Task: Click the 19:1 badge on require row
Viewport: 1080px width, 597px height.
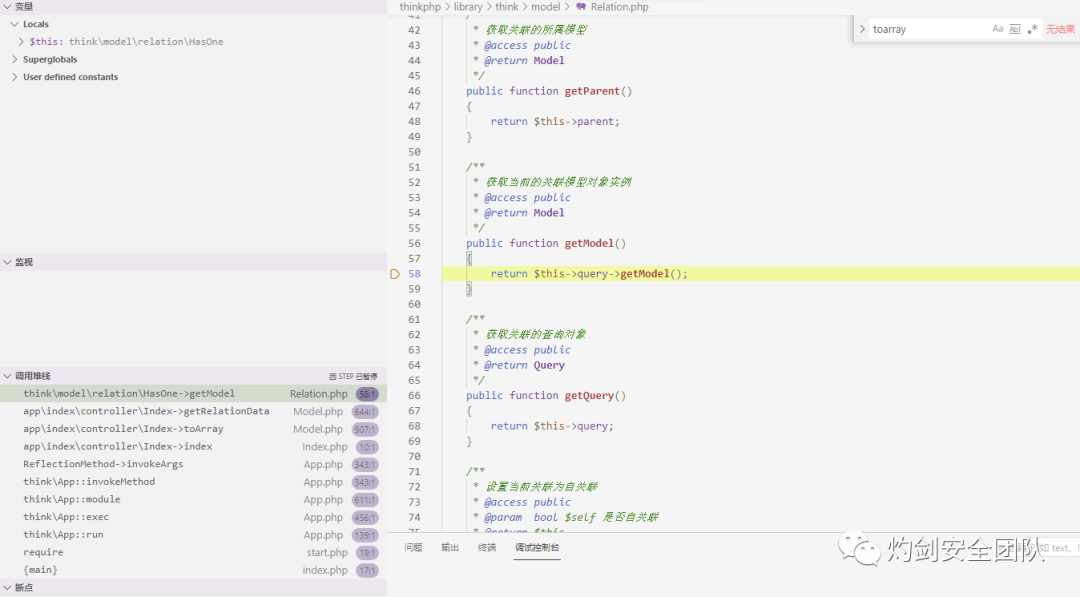Action: (x=367, y=553)
